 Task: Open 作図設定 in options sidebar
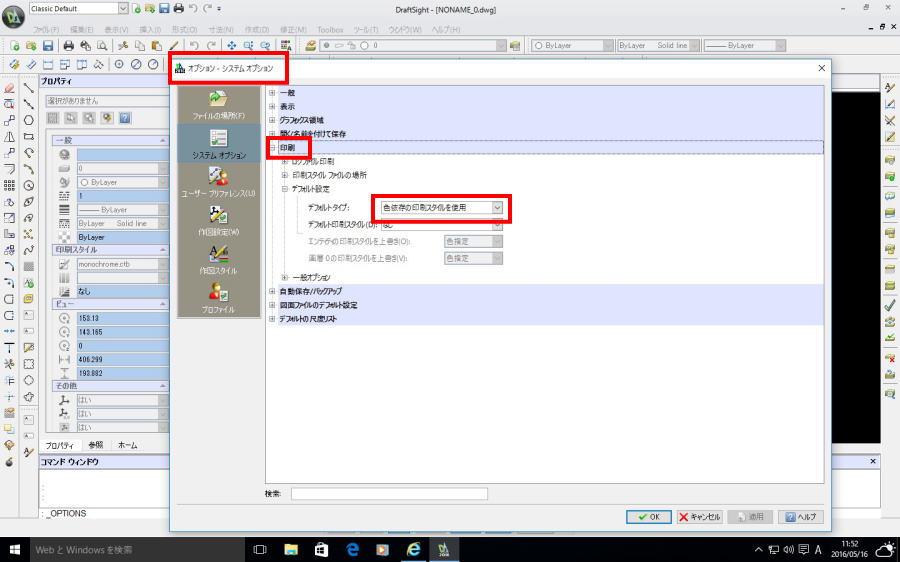point(218,221)
